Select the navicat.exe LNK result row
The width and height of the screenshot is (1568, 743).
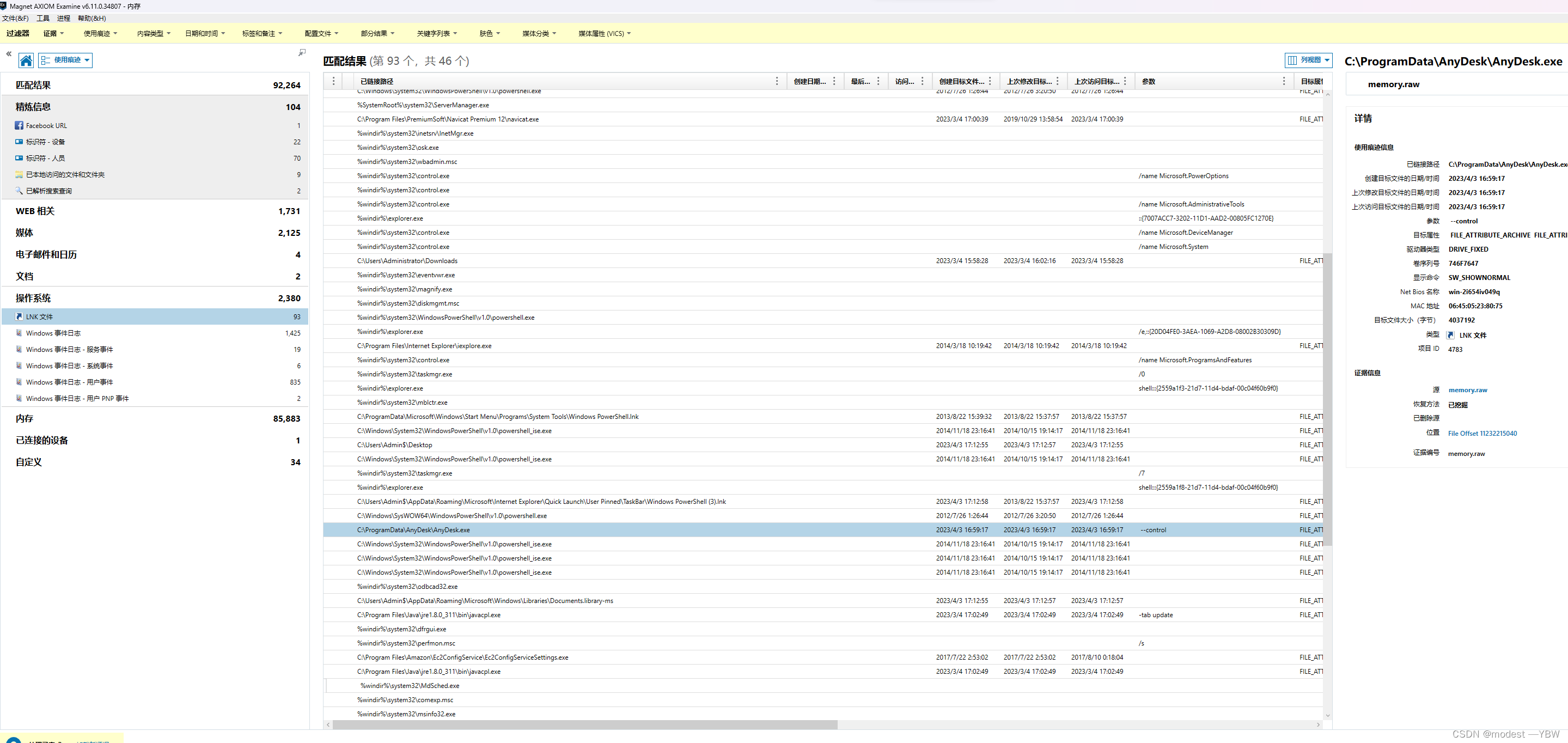(x=447, y=119)
